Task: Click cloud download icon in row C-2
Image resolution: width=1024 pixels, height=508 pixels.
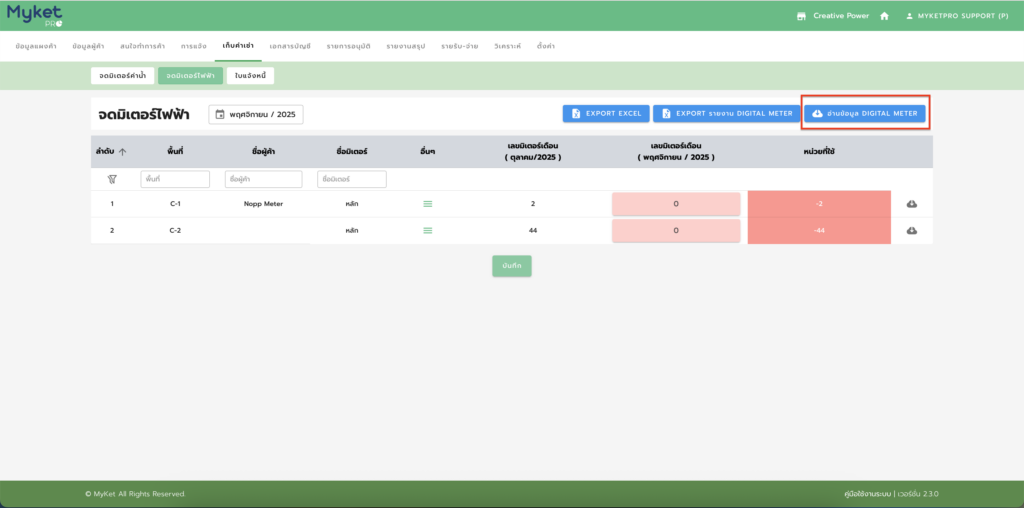Action: coord(912,230)
